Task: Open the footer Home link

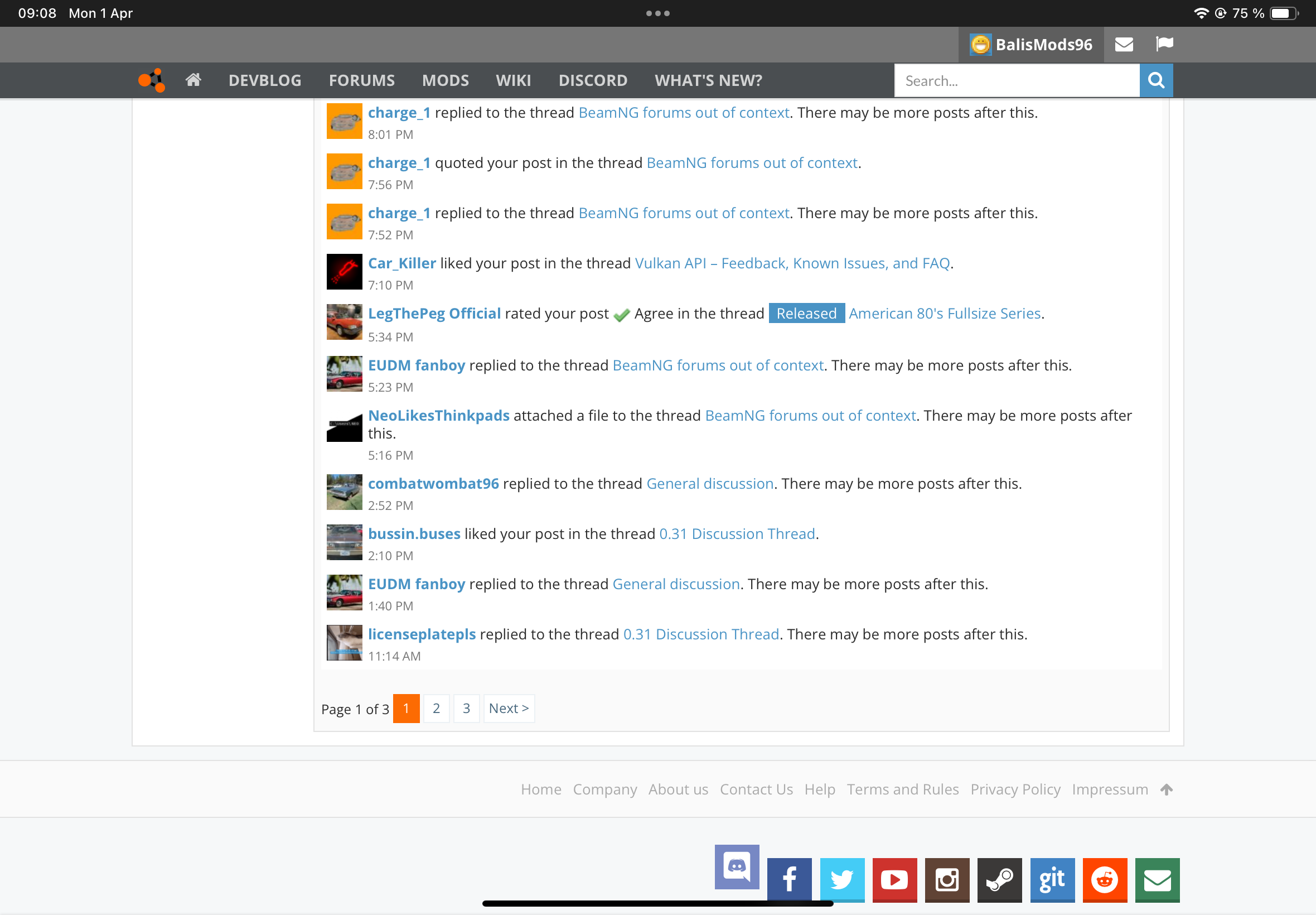Action: tap(541, 789)
